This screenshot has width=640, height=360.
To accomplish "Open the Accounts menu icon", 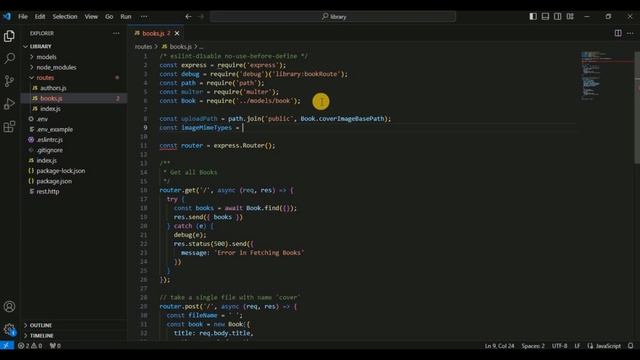I will tap(9, 307).
